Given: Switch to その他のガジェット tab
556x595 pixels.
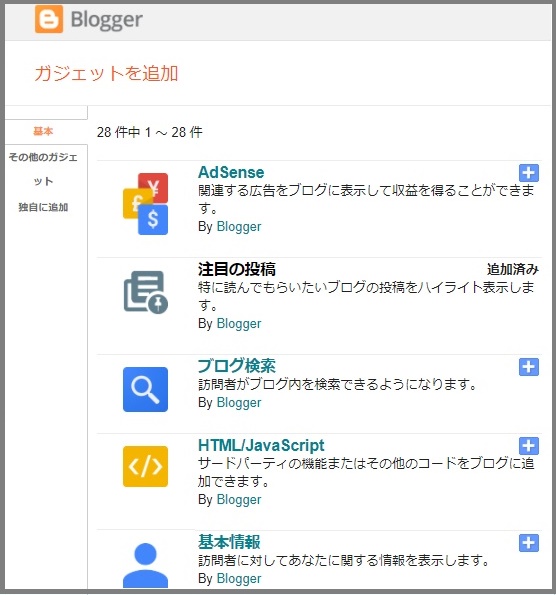Looking at the screenshot, I should pyautogui.click(x=43, y=169).
